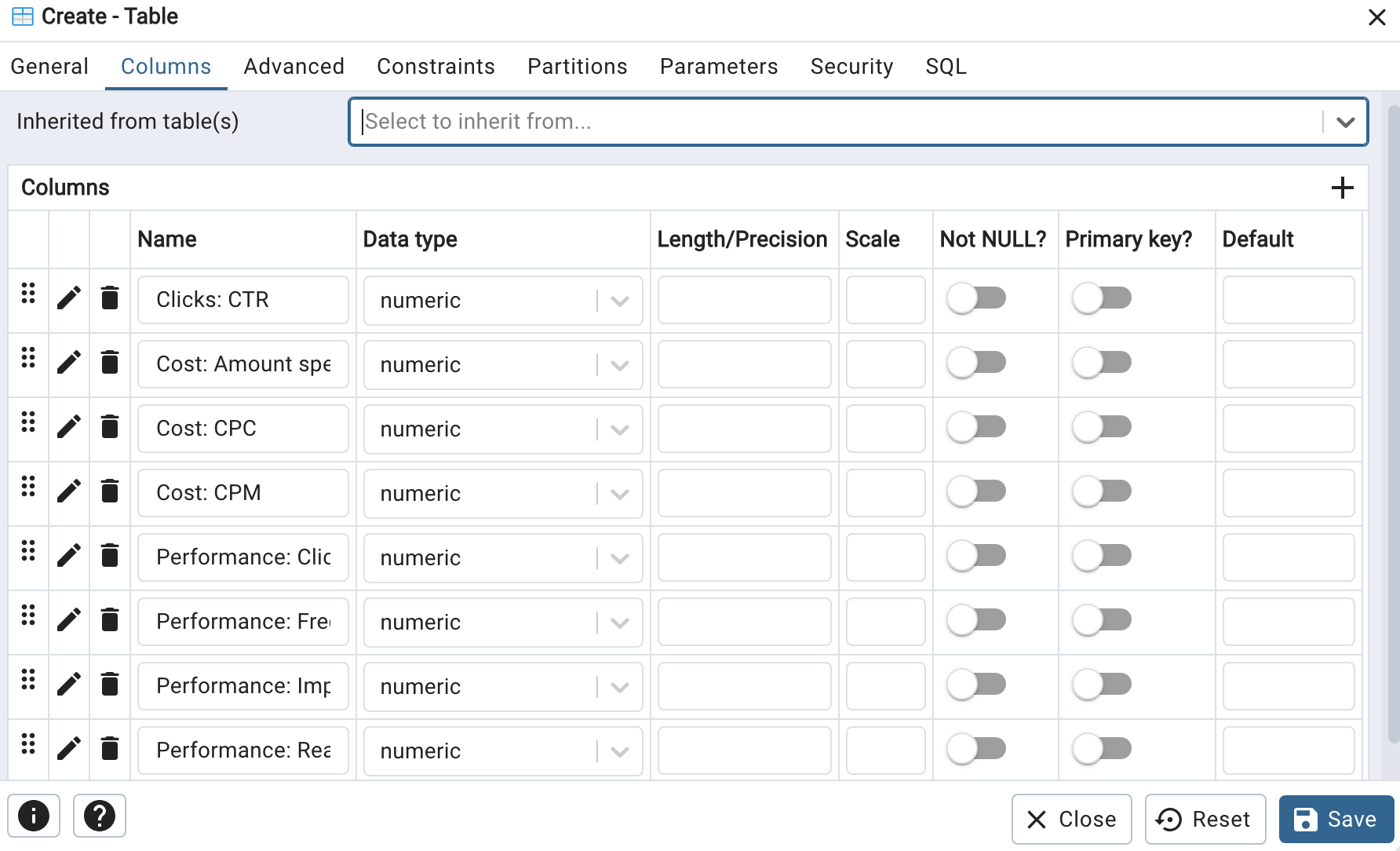Open edit pencil for Cost: CPC
Image resolution: width=1400 pixels, height=851 pixels.
[x=69, y=427]
